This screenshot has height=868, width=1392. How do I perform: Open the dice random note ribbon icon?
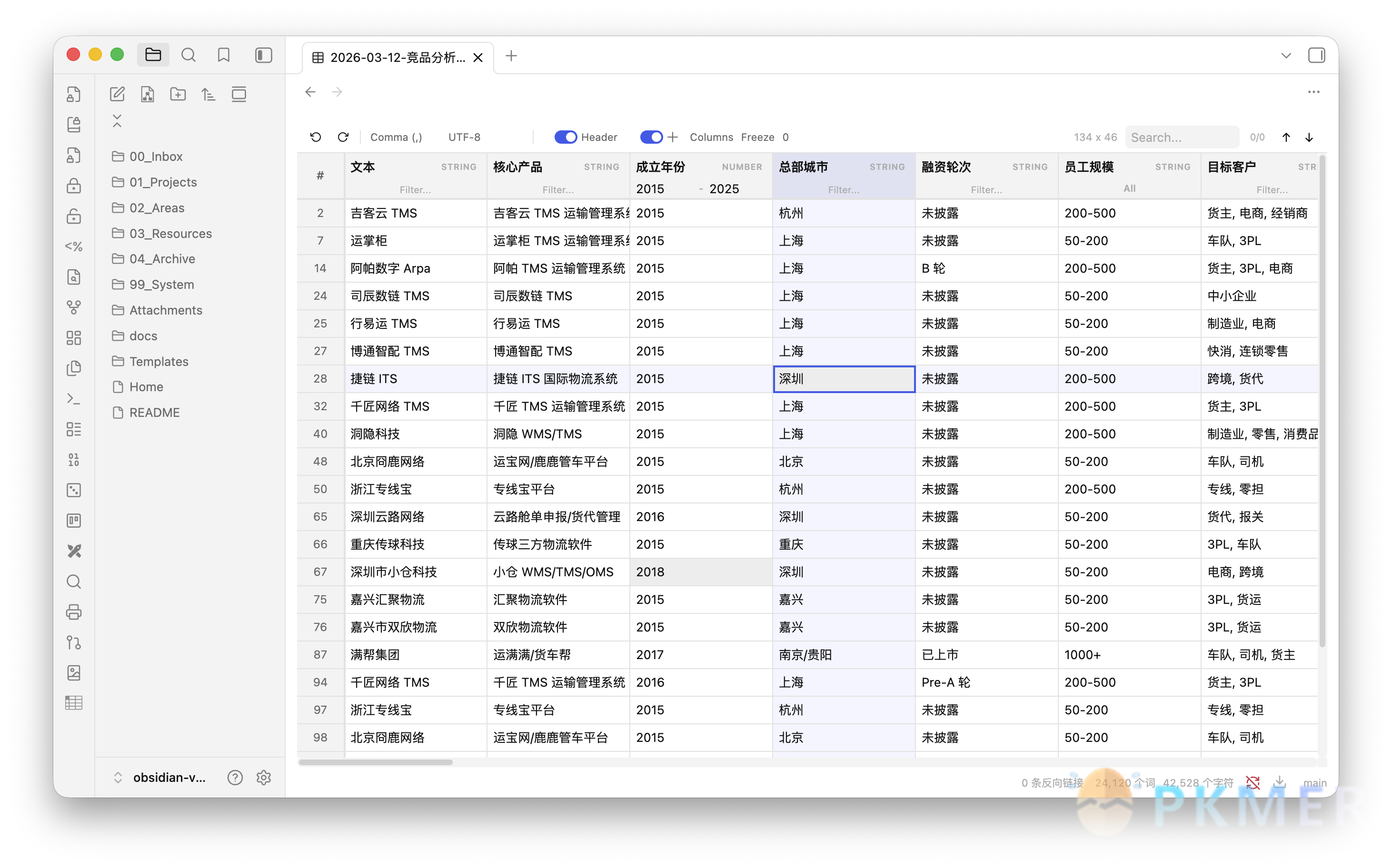click(74, 490)
